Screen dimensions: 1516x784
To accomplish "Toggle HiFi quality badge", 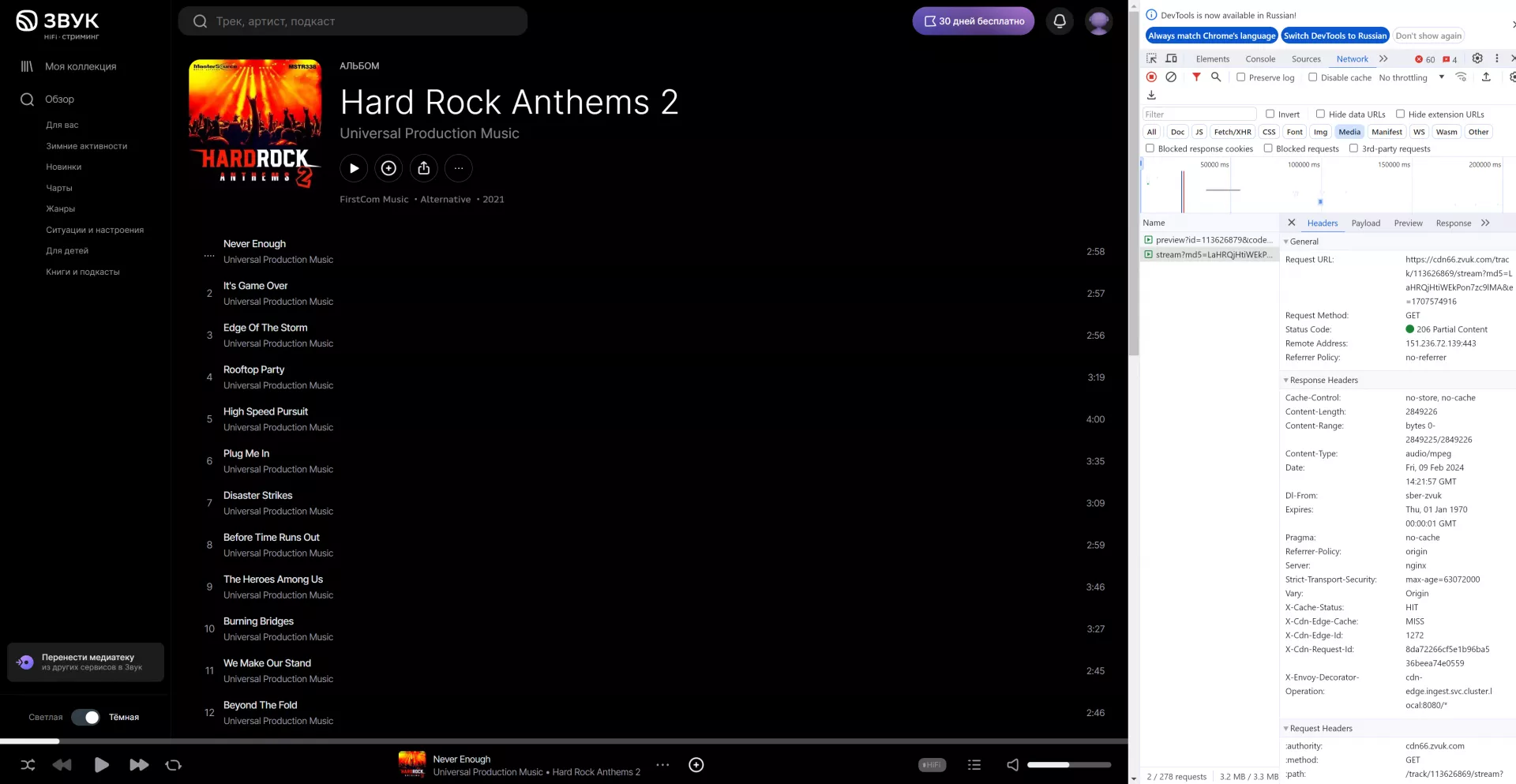I will 932,764.
